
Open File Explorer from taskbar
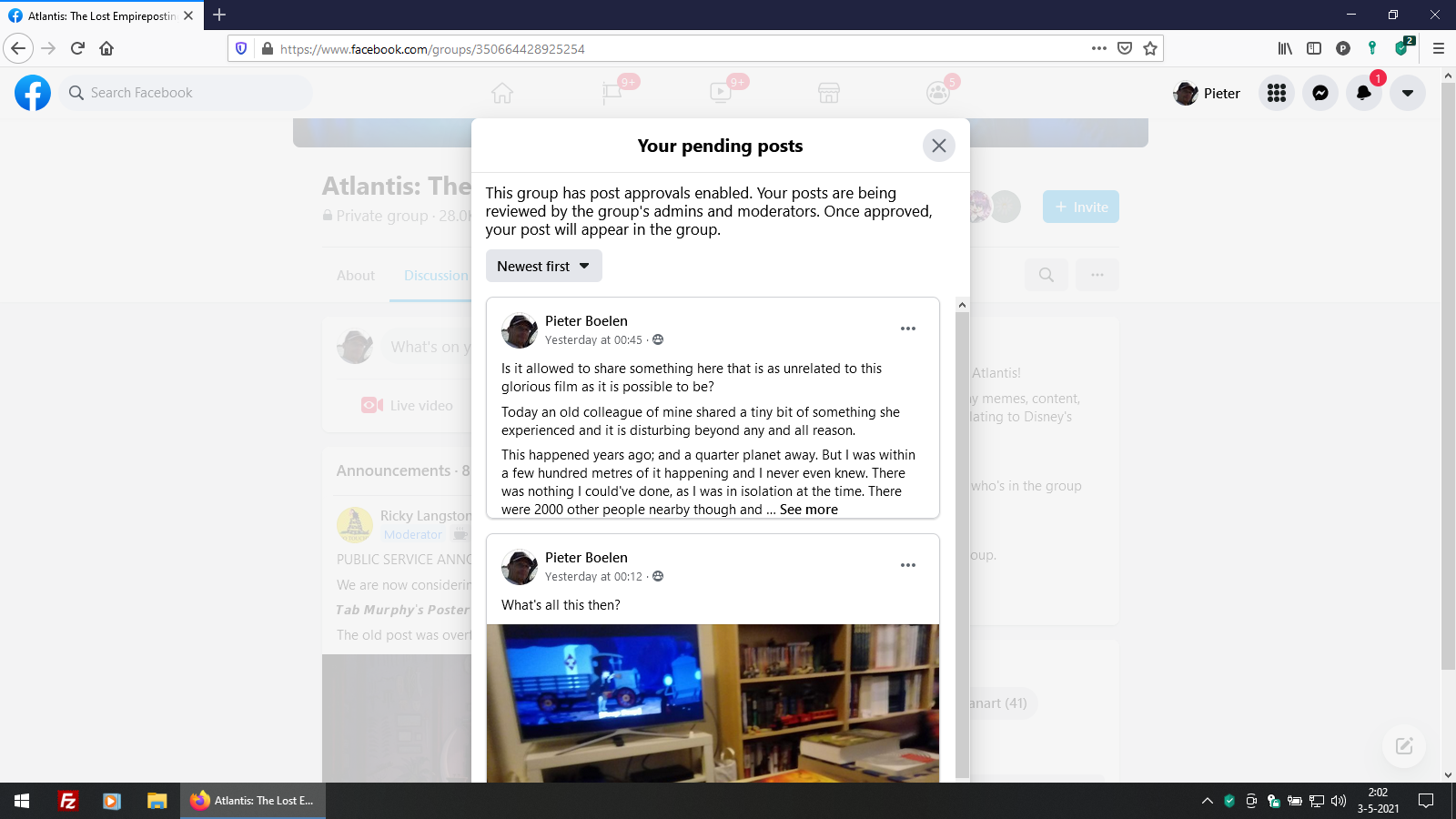(157, 801)
